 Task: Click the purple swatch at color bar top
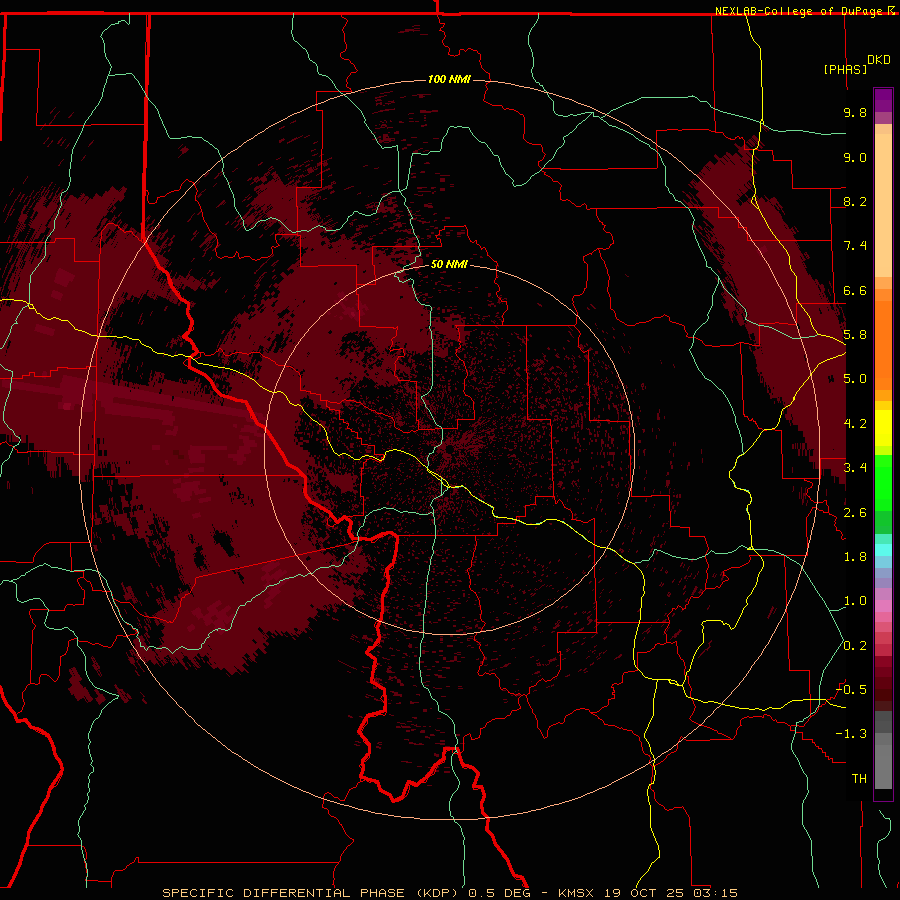(x=883, y=100)
